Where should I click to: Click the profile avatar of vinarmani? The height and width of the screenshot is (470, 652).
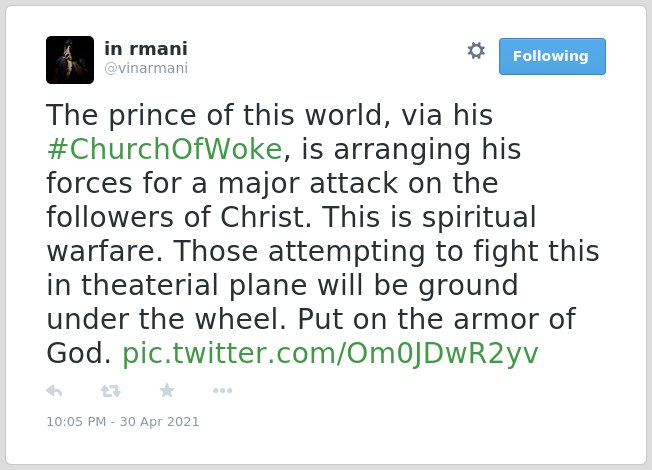70,60
